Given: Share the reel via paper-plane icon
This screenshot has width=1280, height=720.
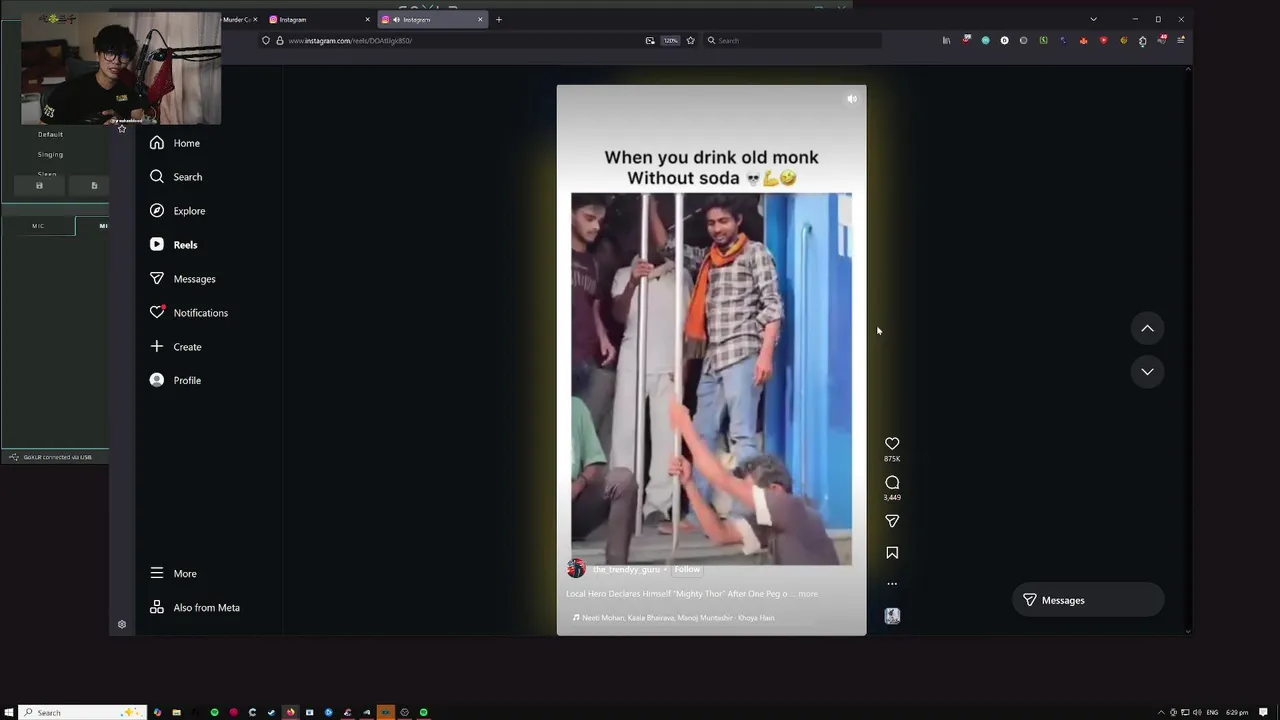Looking at the screenshot, I should (892, 521).
